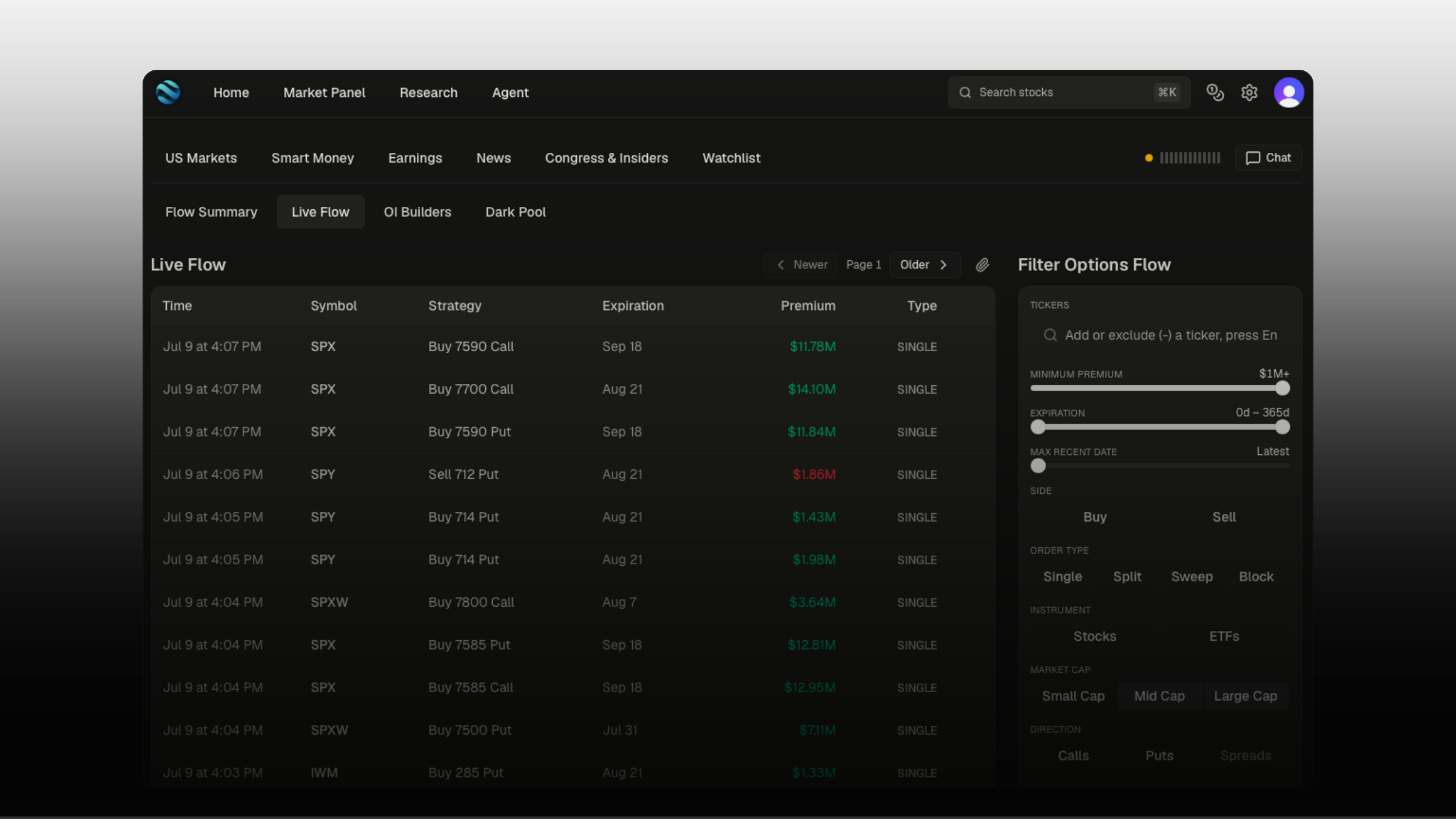The image size is (1456, 819).
Task: Click the paperclip attach icon
Action: click(982, 265)
